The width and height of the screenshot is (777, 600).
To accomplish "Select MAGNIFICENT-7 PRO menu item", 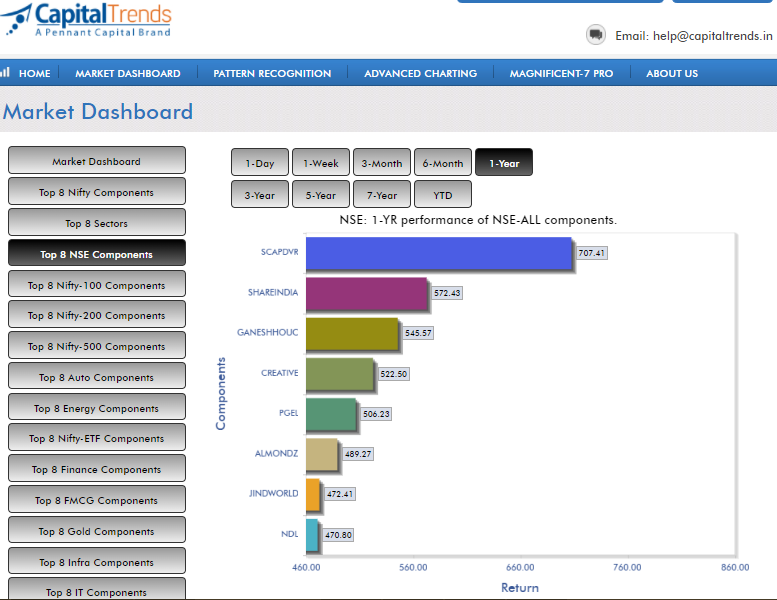I will (561, 73).
